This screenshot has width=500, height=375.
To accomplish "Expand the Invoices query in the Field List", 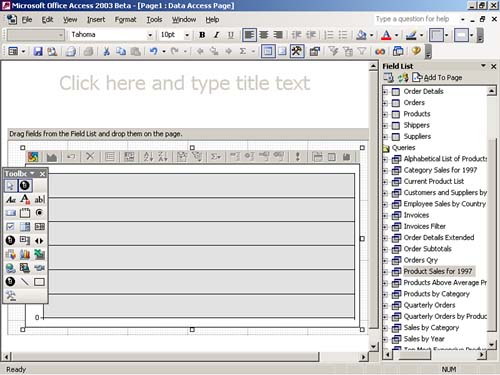I will pyautogui.click(x=385, y=216).
